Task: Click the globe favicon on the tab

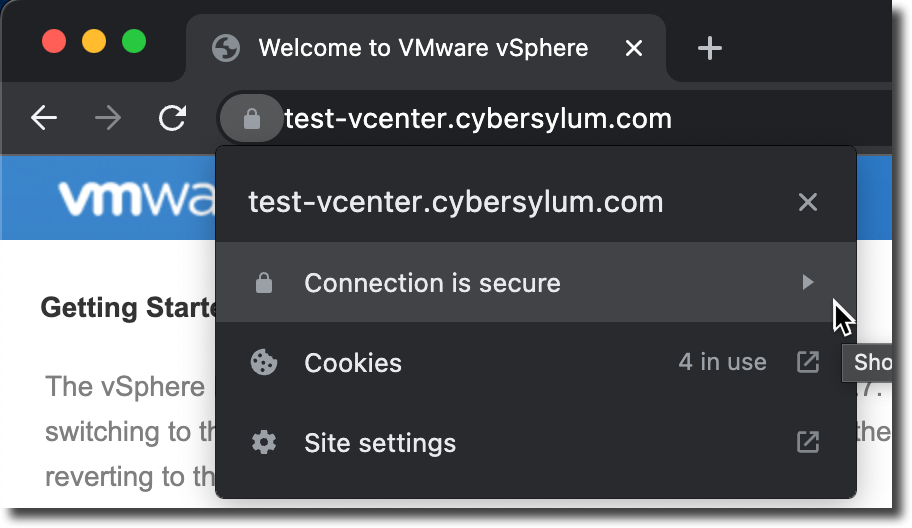Action: coord(226,48)
